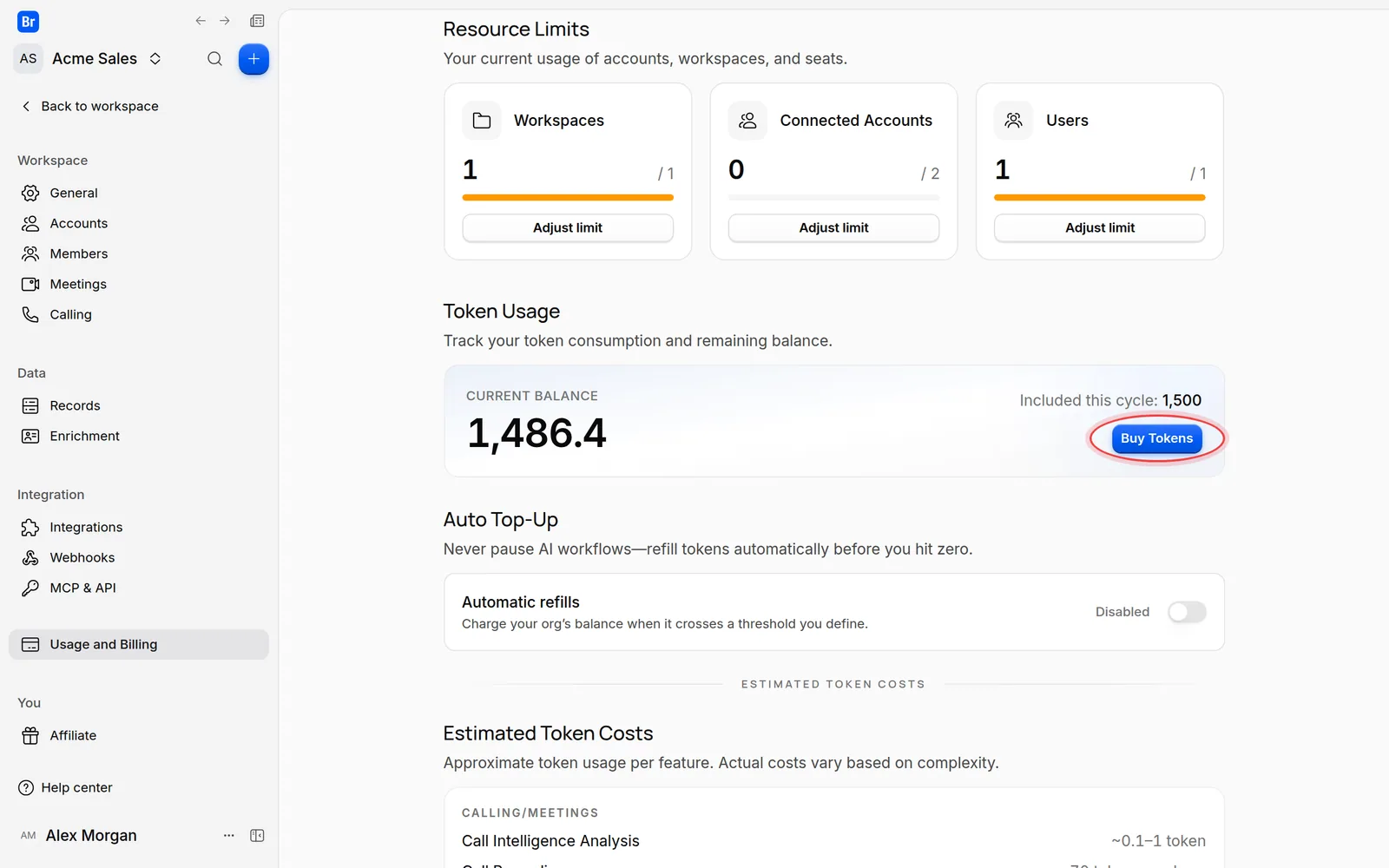Viewport: 1389px width, 868px height.
Task: Click the Br app logo icon
Action: point(28,22)
